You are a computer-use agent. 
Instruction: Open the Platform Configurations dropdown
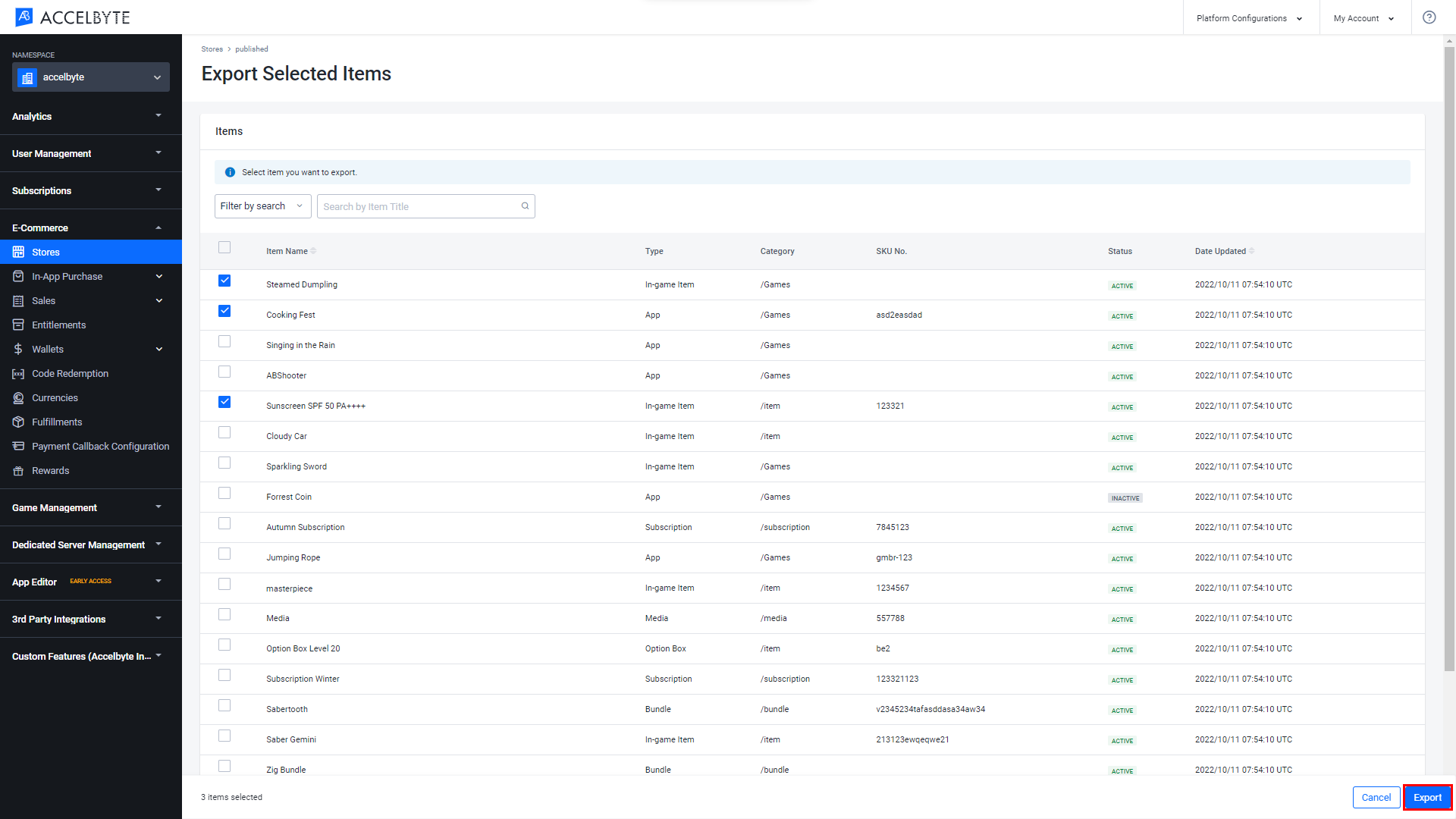point(1249,18)
